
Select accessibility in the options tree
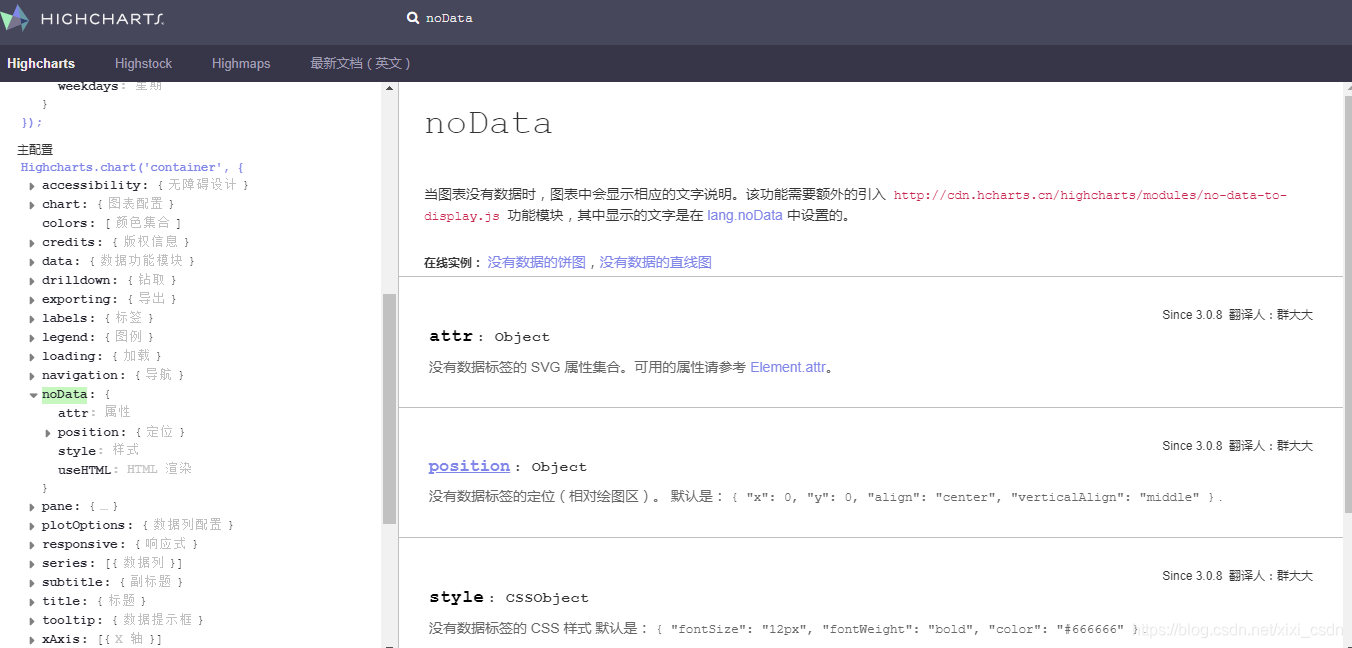tap(93, 185)
